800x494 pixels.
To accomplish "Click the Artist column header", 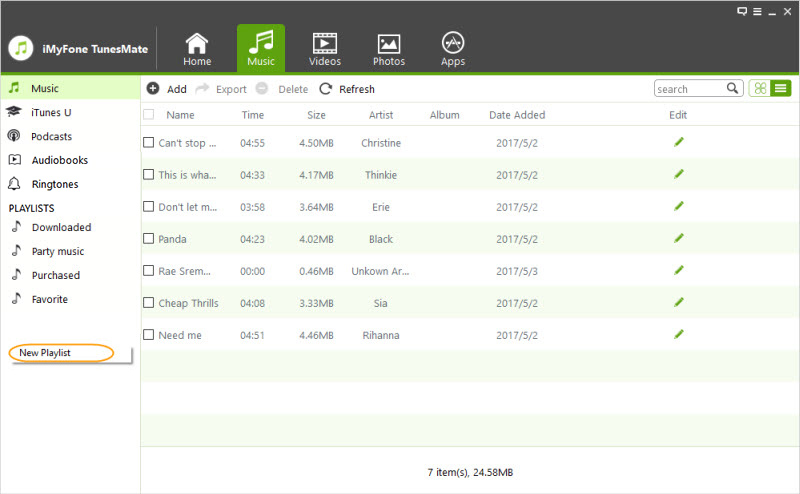I will click(381, 115).
